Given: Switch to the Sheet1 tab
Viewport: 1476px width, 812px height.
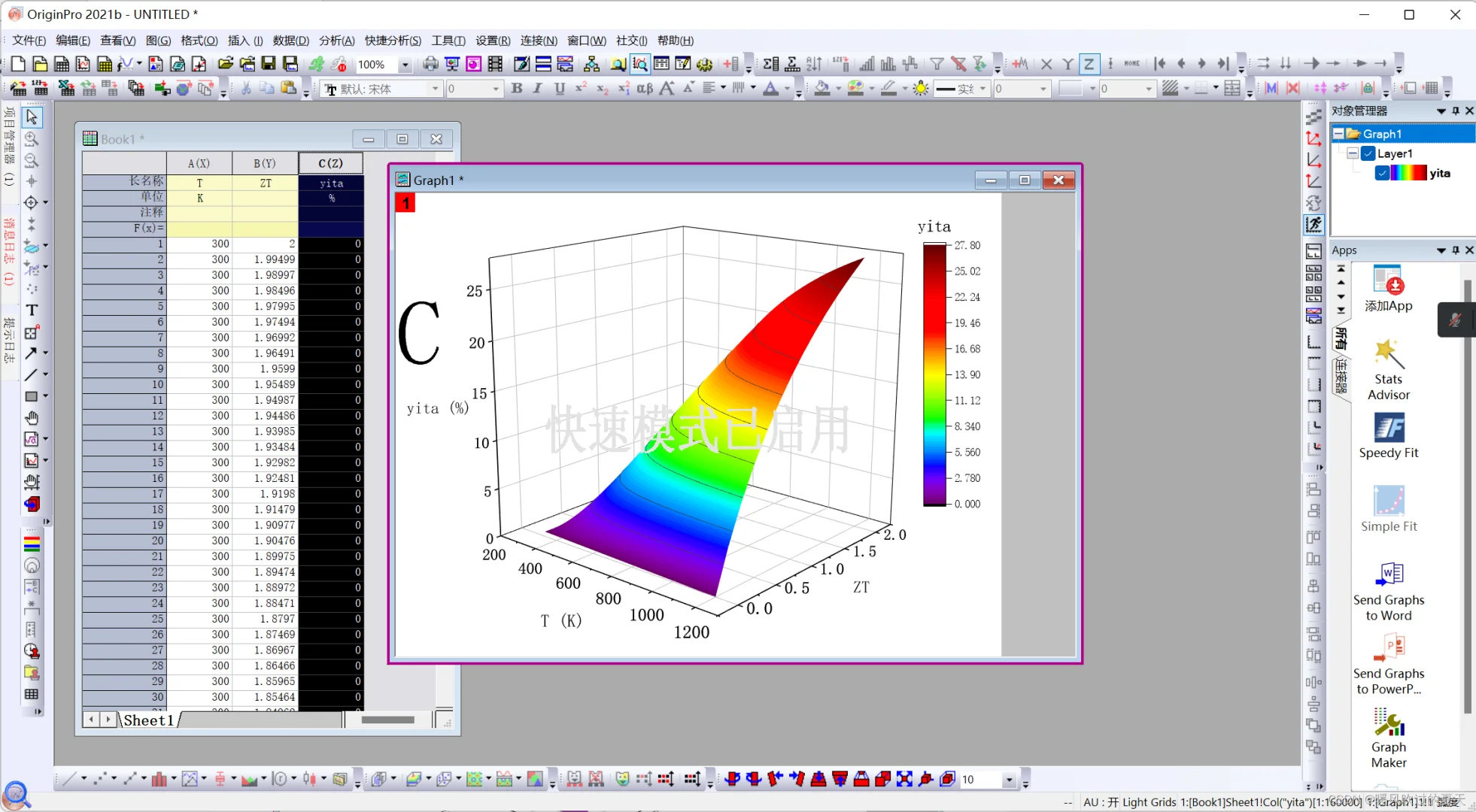Looking at the screenshot, I should tap(148, 720).
